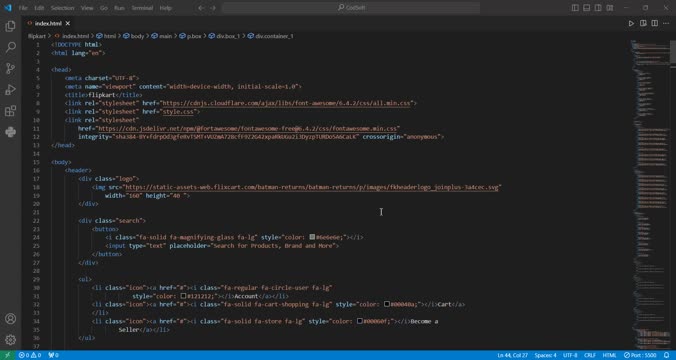Open color picker for #6e6e6e swatch
Screen dimensions: 676x360
point(312,237)
